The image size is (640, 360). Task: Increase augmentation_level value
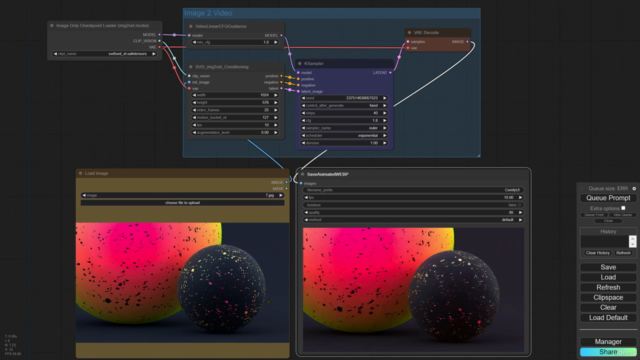pyautogui.click(x=276, y=132)
